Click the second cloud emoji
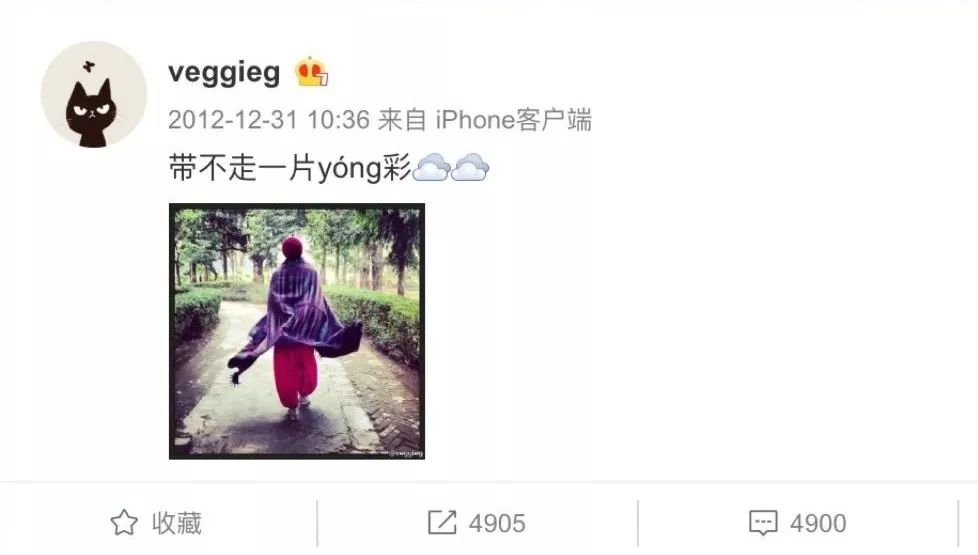This screenshot has height=555, width=978. point(470,167)
